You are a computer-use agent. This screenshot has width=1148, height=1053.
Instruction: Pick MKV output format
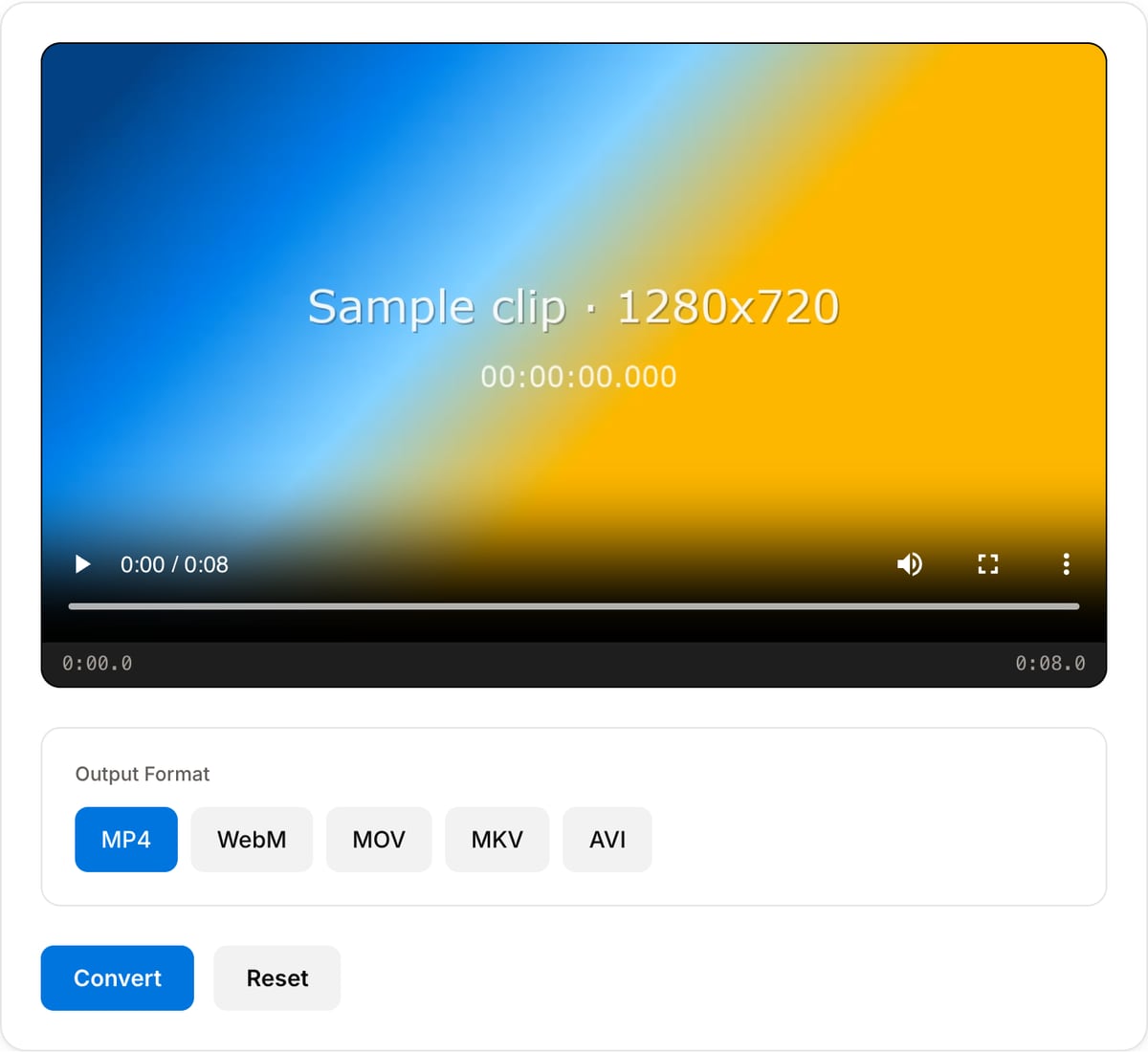click(x=497, y=840)
